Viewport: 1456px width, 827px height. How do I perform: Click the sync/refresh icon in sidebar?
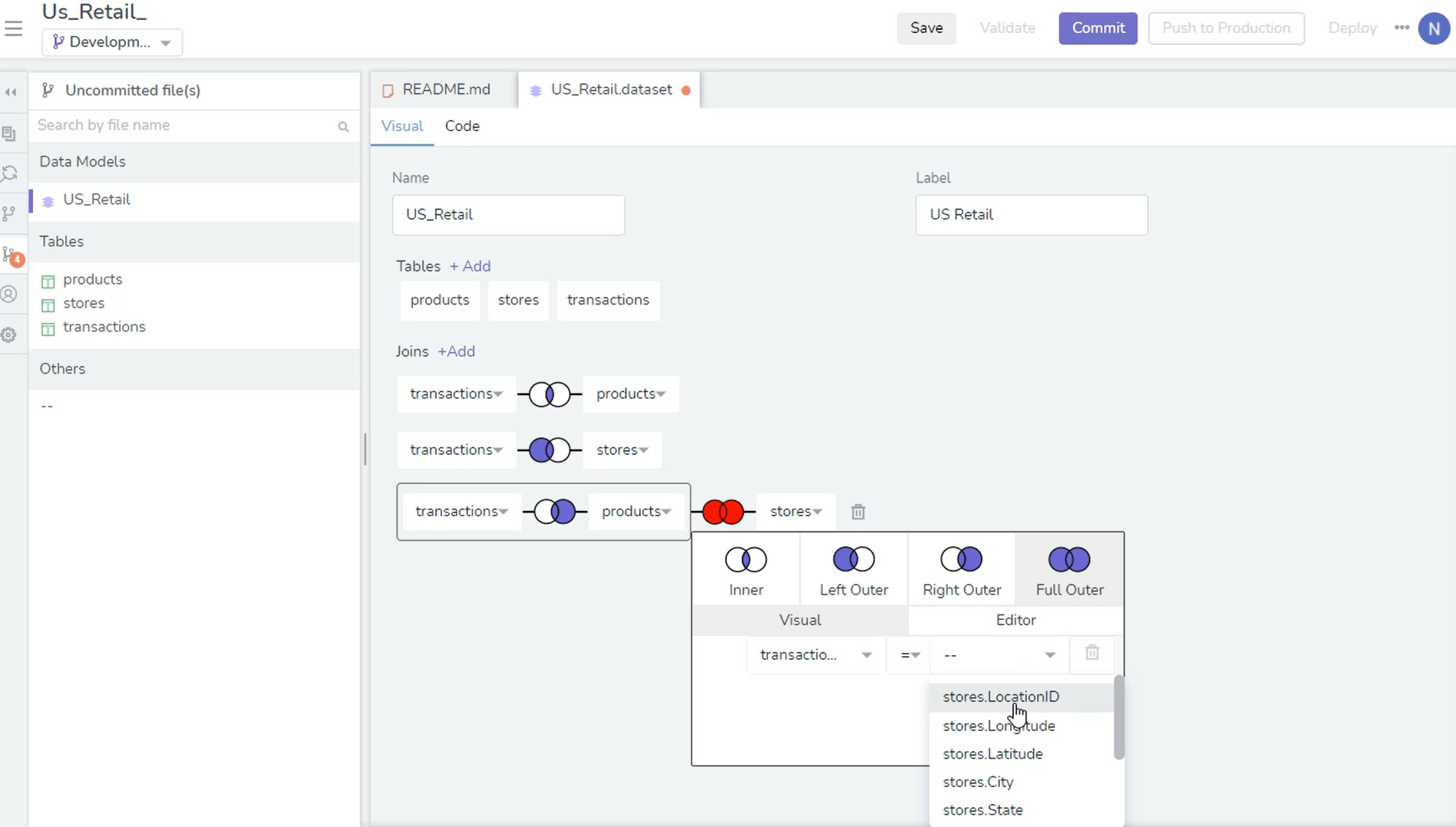pos(10,173)
